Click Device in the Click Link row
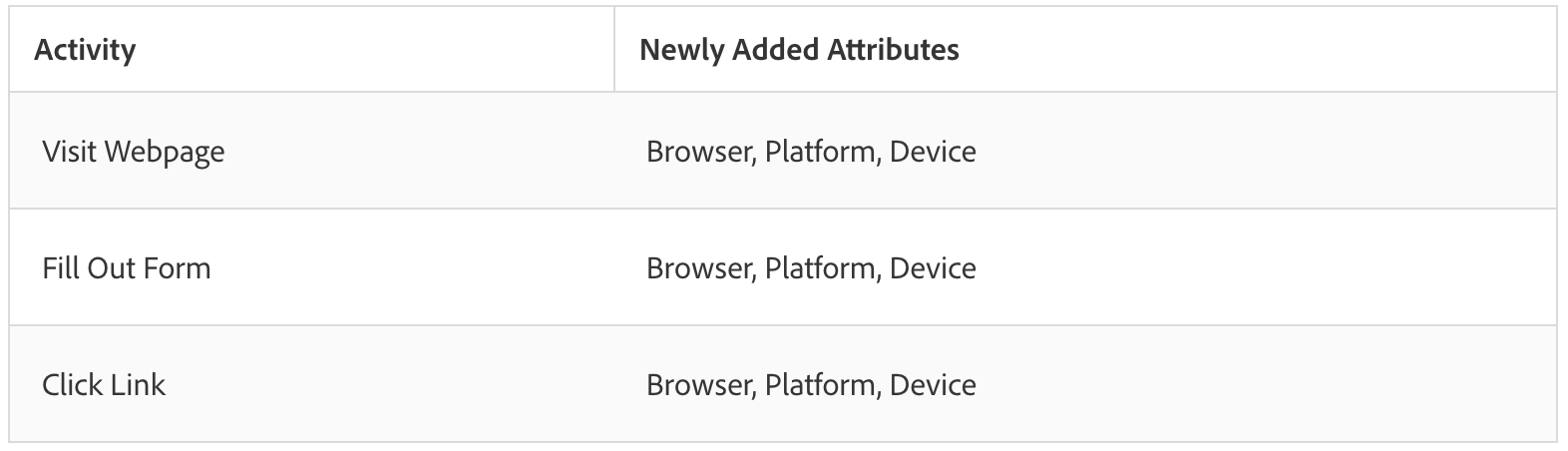The image size is (1568, 451). point(933,385)
